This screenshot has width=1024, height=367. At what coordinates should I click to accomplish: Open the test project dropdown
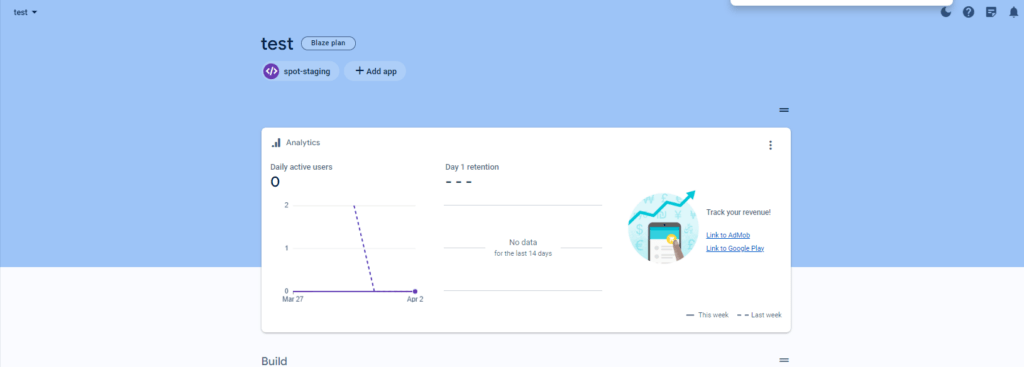tap(25, 12)
